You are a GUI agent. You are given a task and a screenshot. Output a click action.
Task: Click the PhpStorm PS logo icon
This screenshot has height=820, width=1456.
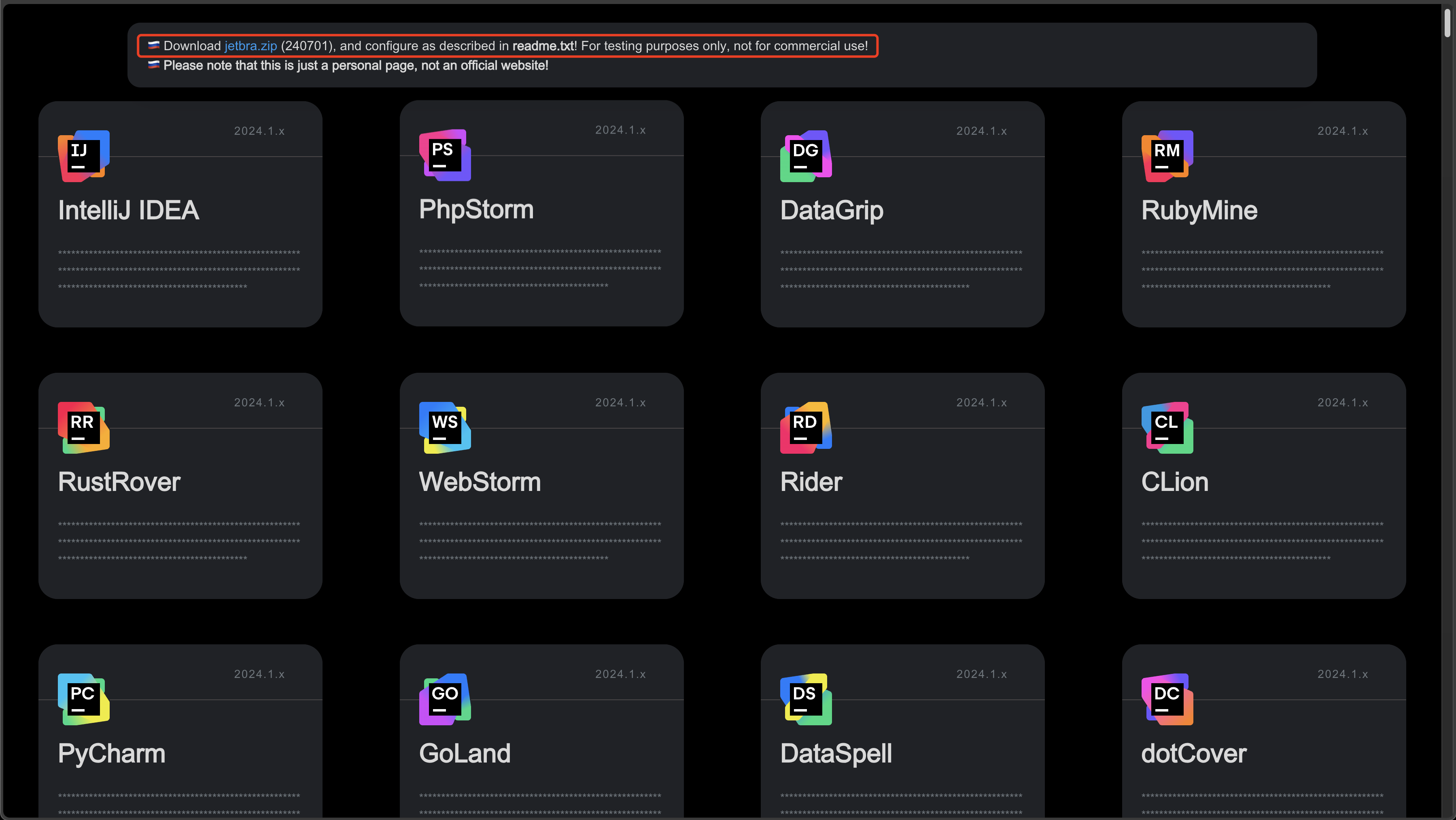click(x=445, y=155)
